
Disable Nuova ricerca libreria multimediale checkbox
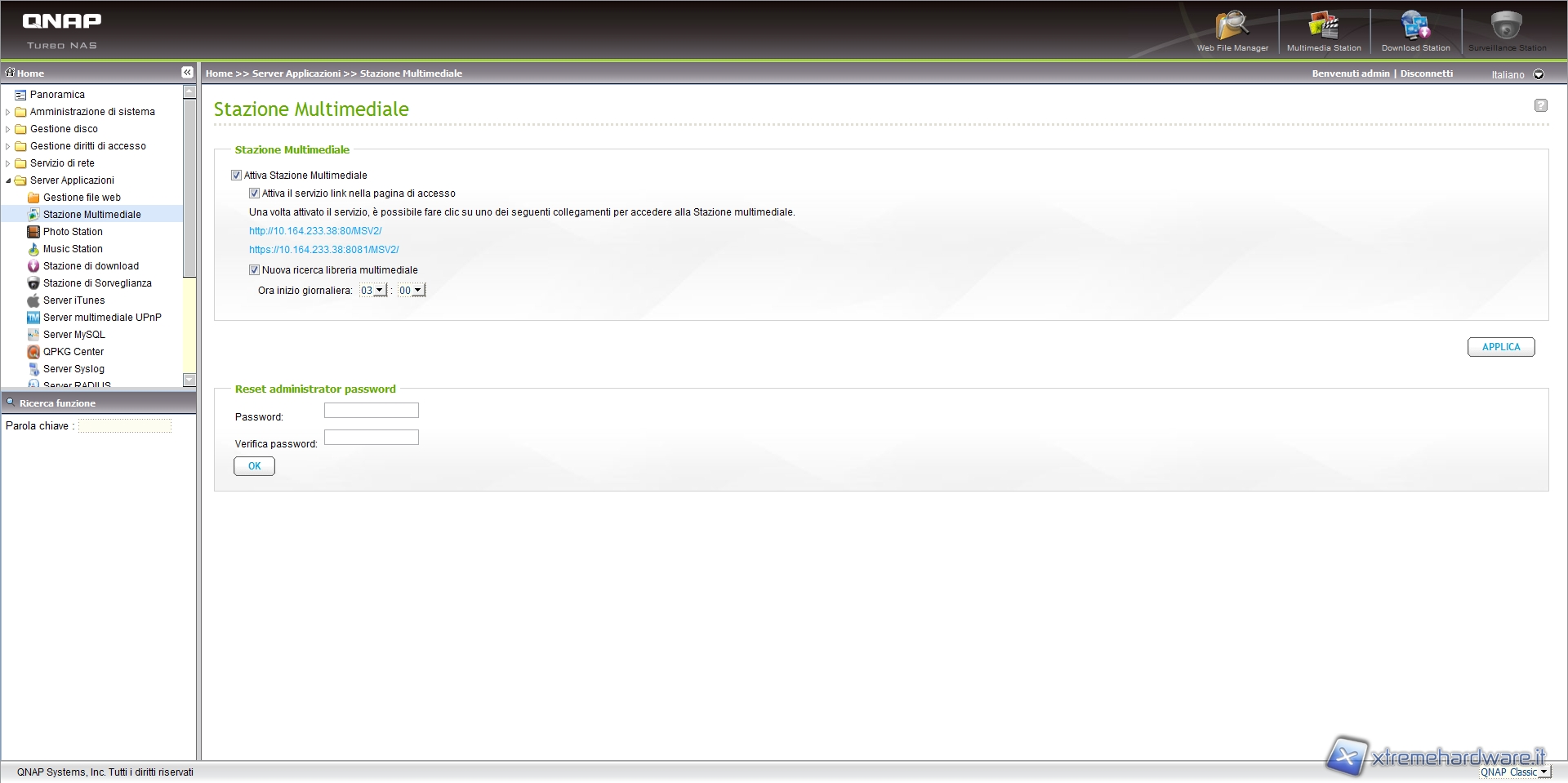pos(254,270)
